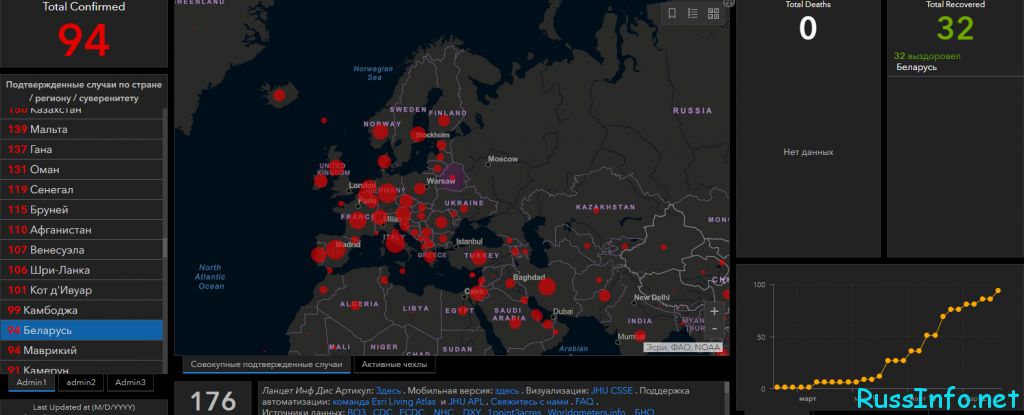Click the latest point on the cases chart
The height and width of the screenshot is (415, 1024).
(x=998, y=291)
